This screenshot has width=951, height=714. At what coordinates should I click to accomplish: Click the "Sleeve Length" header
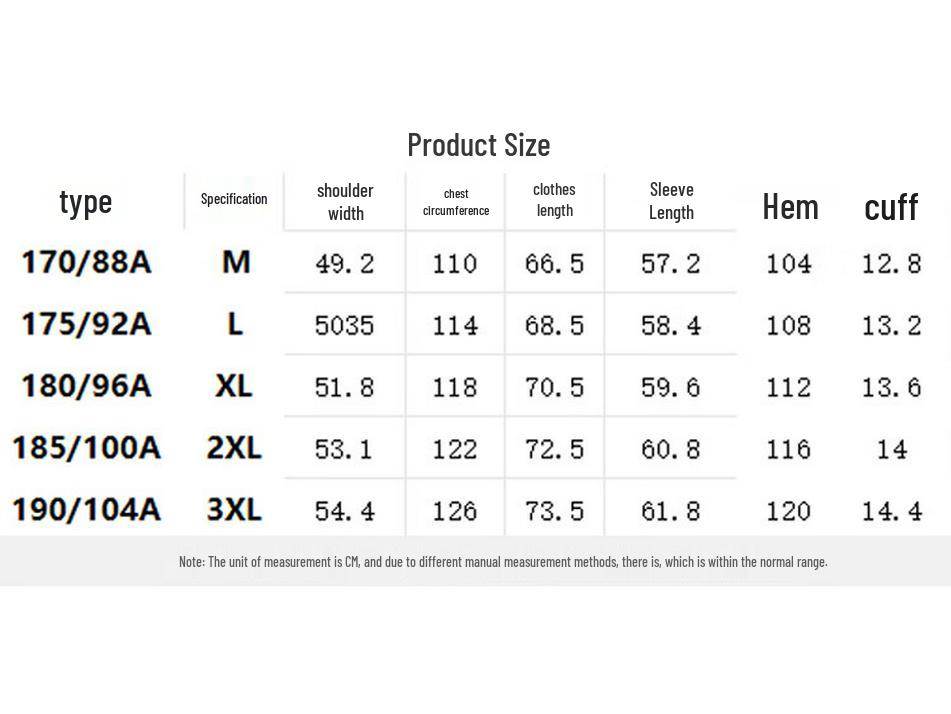[x=671, y=200]
